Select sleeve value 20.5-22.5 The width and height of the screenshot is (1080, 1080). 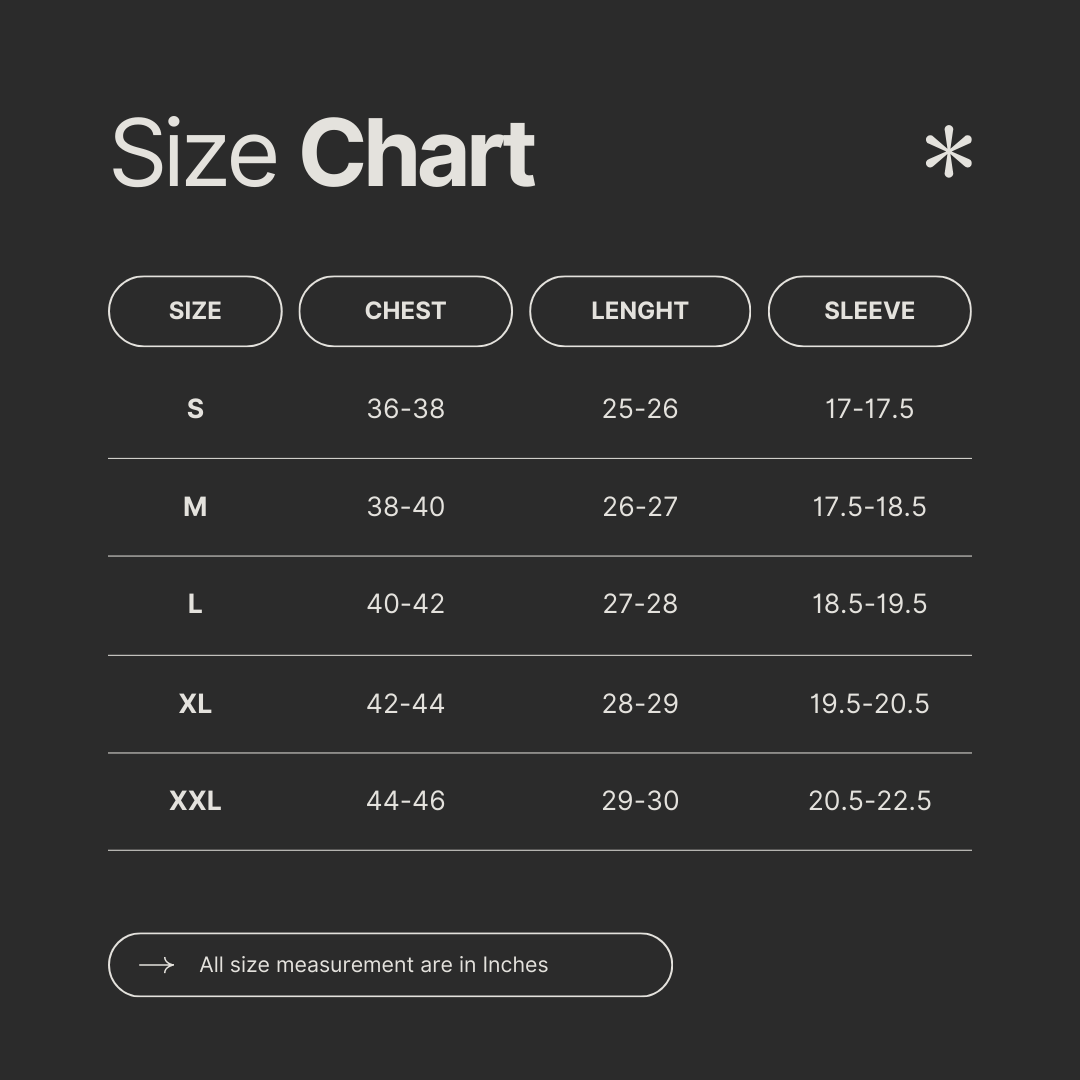pos(869,801)
